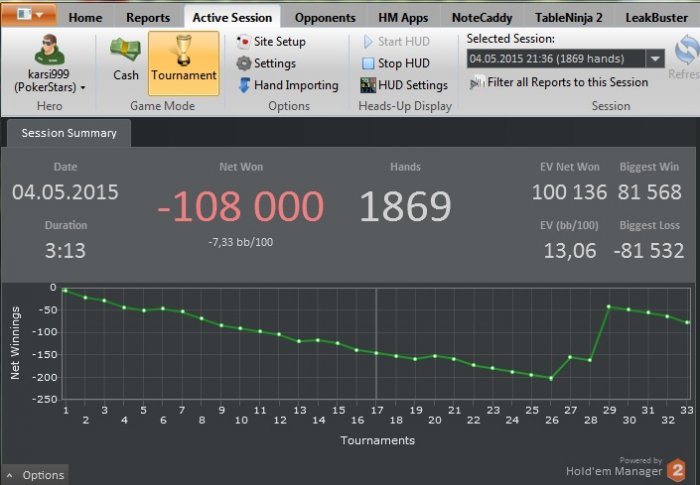The image size is (700, 485).
Task: Open the Settings gear option
Action: (266, 63)
